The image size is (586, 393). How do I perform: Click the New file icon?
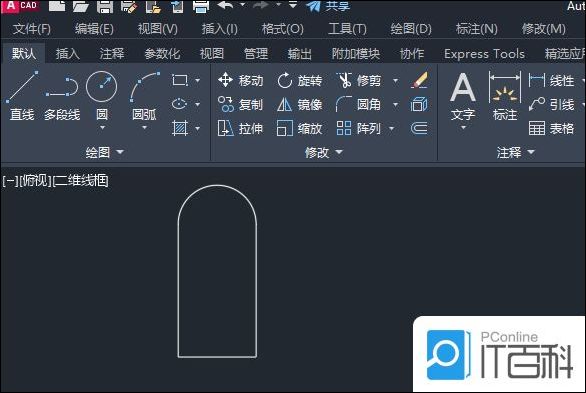click(x=57, y=6)
